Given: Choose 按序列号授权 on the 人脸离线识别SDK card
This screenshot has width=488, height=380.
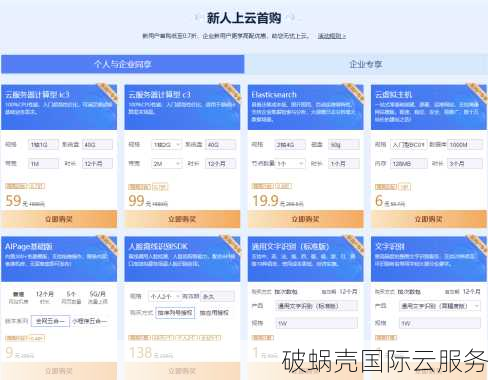Looking at the screenshot, I should (x=175, y=313).
